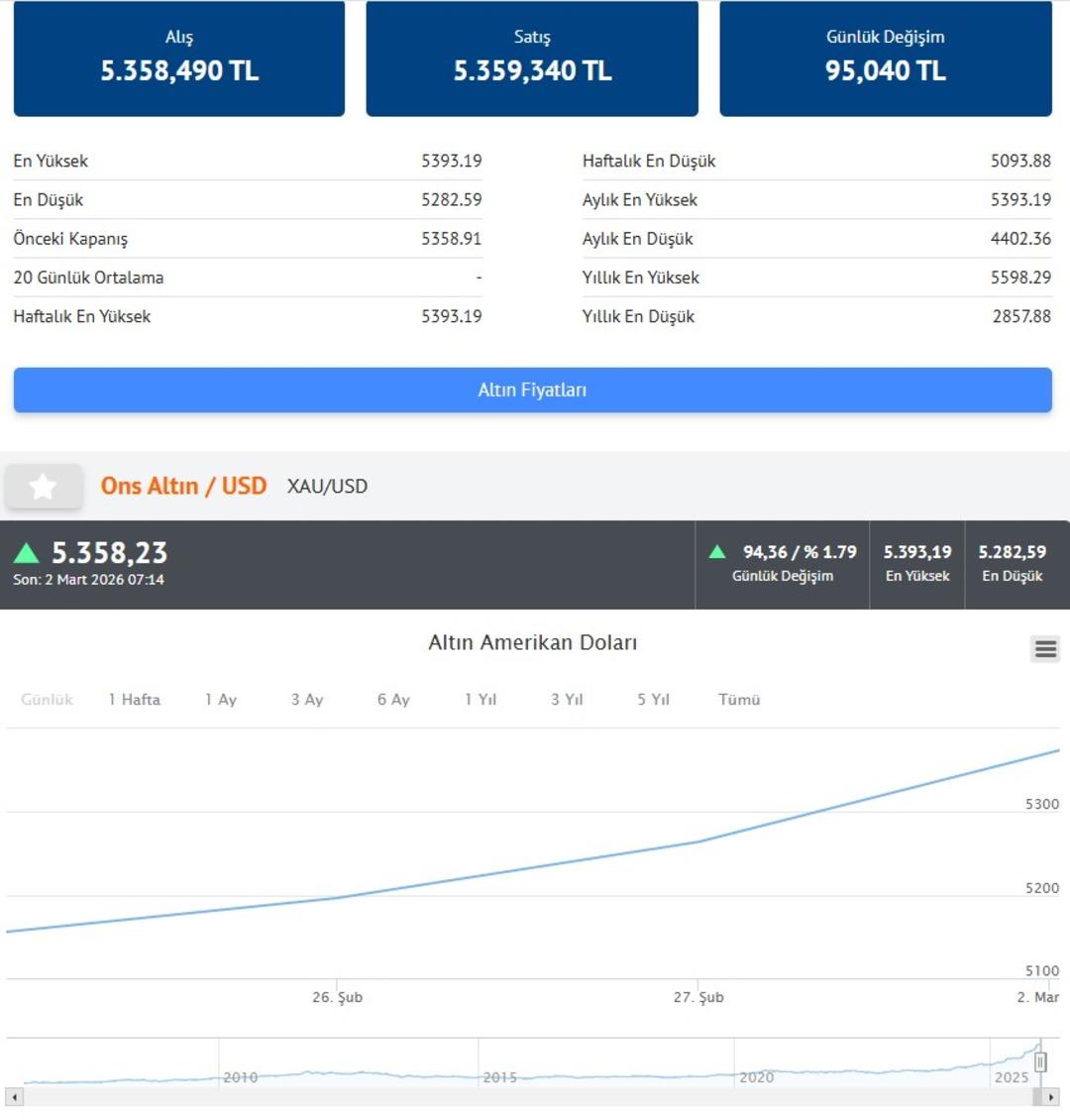Switch chart to 3 Ay range
The height and width of the screenshot is (1120, 1070).
click(x=307, y=700)
